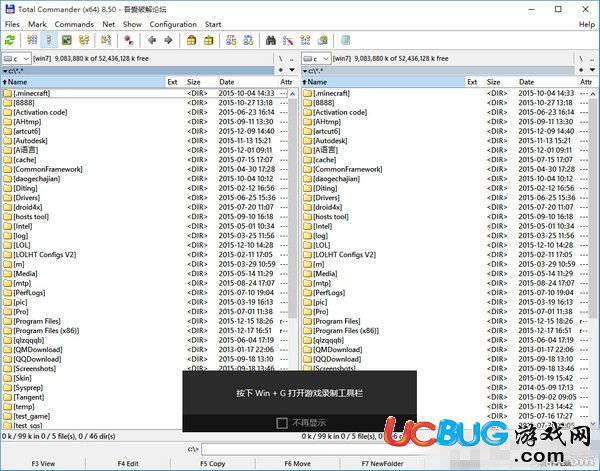This screenshot has width=600, height=471.
Task: Click the green Reread source refresh icon
Action: coord(10,40)
